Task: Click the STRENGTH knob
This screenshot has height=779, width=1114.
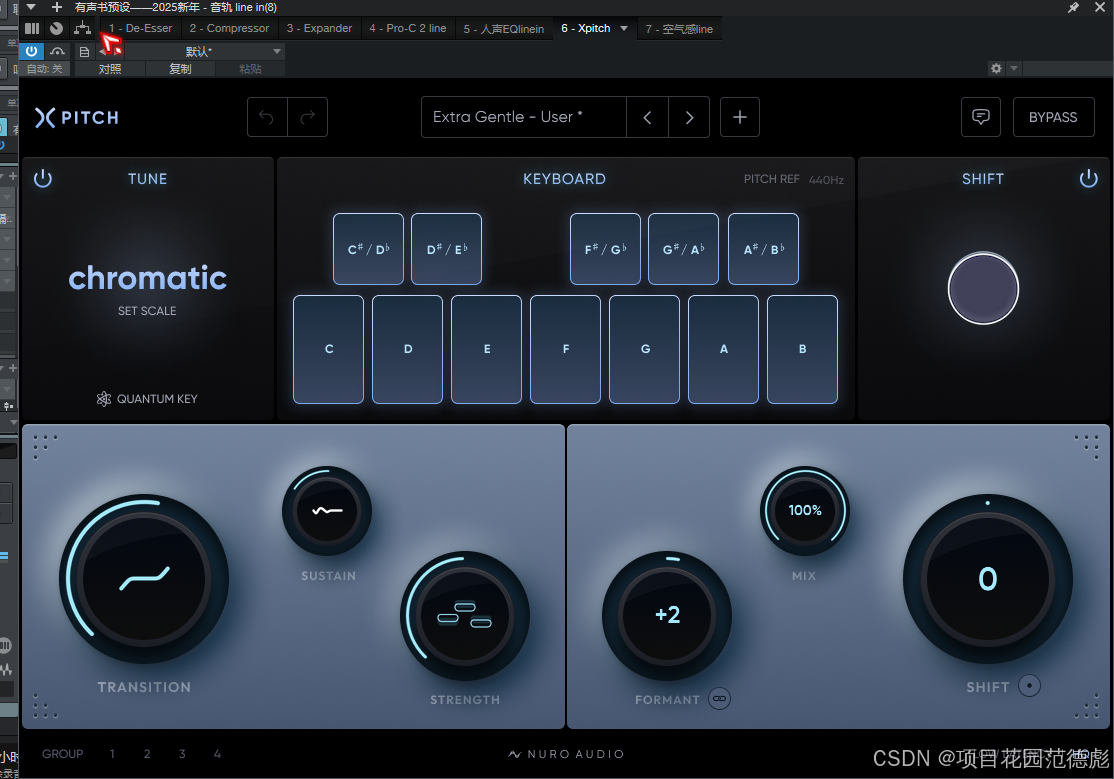Action: tap(465, 616)
